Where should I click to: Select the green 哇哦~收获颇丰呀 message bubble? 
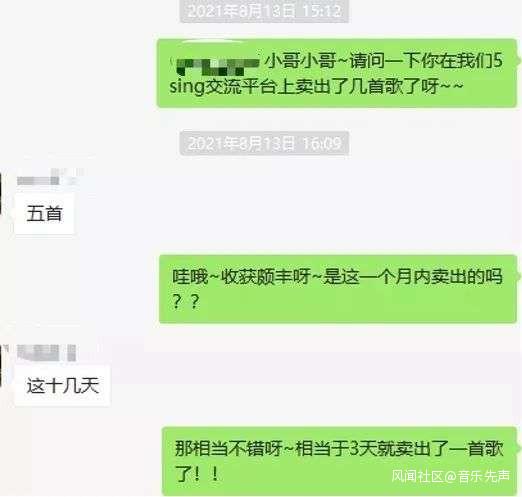point(338,289)
